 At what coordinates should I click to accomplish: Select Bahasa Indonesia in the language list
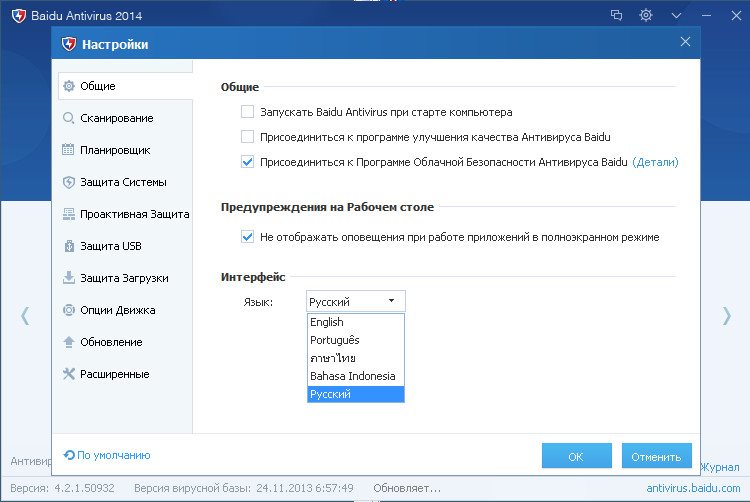355,376
